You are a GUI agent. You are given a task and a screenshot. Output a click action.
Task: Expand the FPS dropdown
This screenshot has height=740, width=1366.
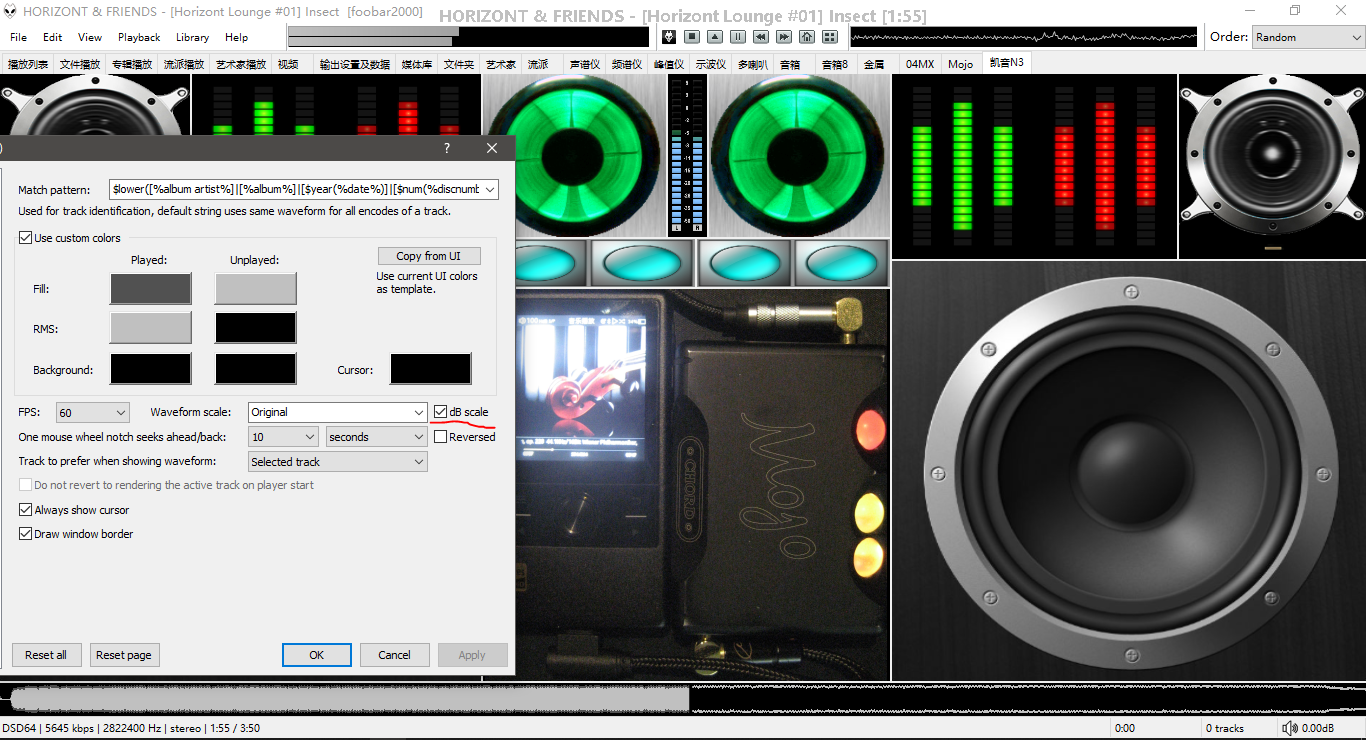(x=93, y=412)
